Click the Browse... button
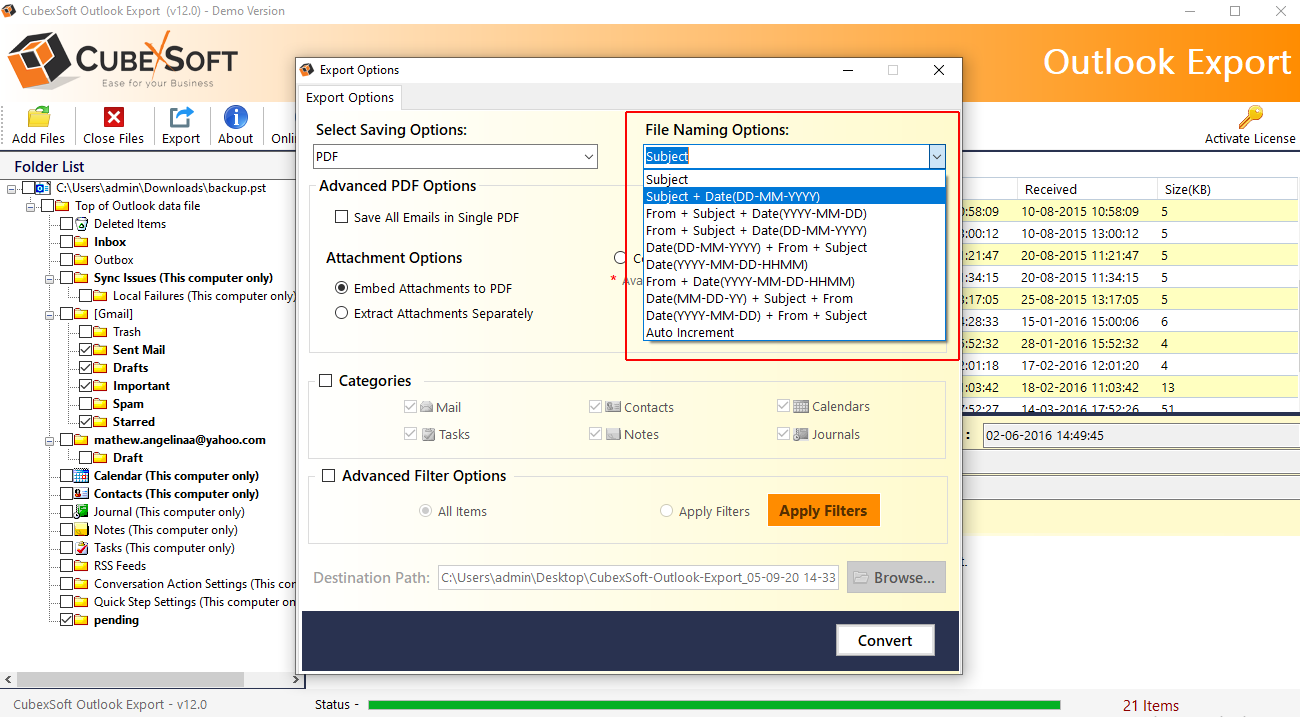1300x717 pixels. coord(896,577)
